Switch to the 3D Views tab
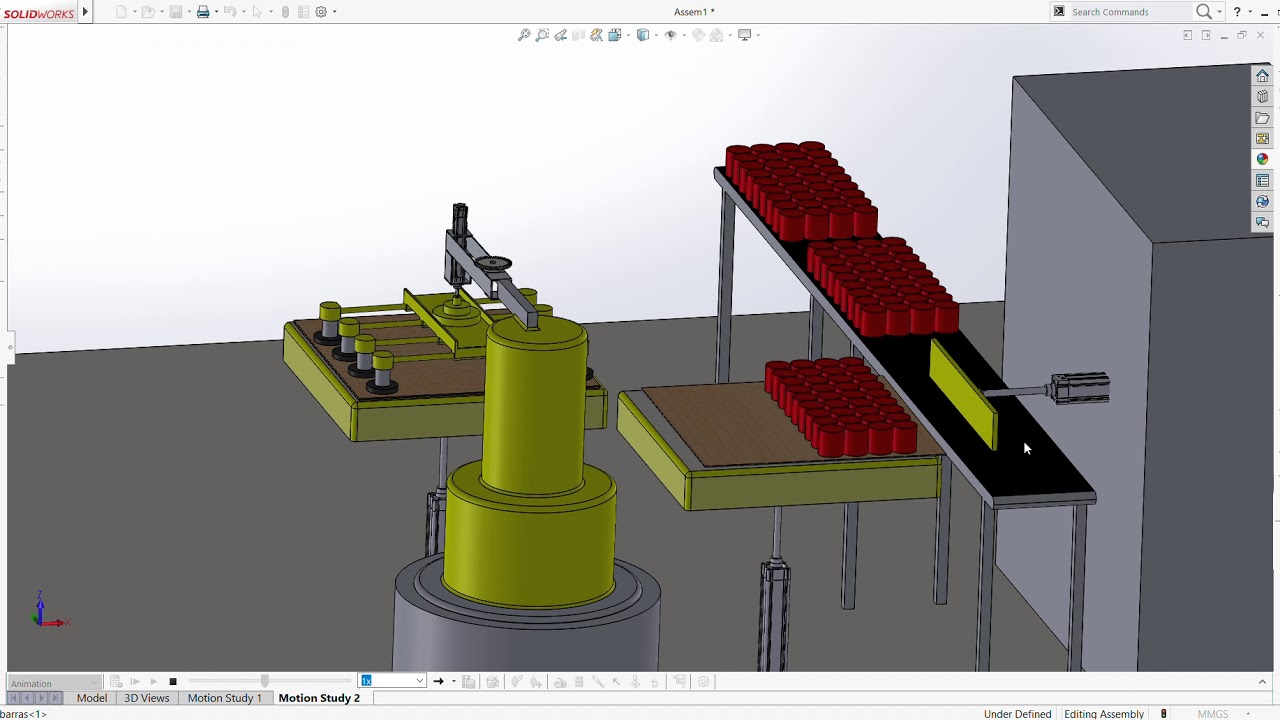The width and height of the screenshot is (1280, 720). [x=147, y=698]
